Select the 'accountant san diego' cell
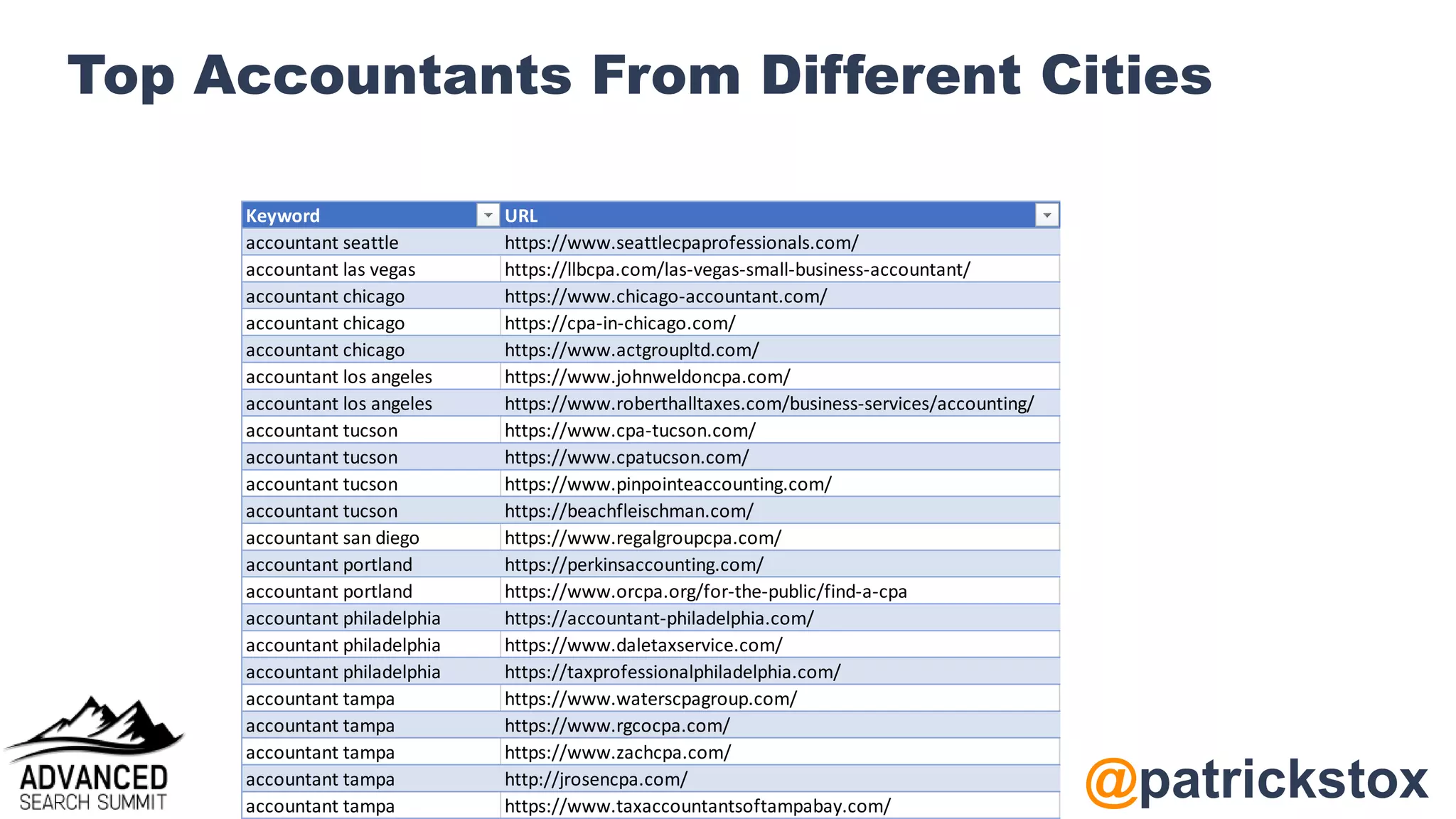Image resolution: width=1456 pixels, height=819 pixels. (x=371, y=537)
